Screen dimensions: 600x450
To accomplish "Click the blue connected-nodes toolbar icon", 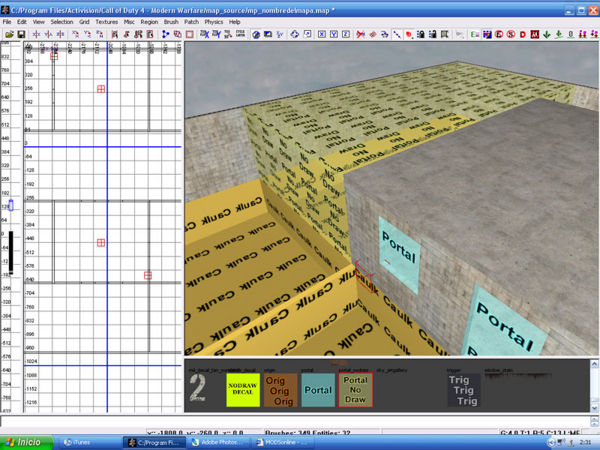I will tap(165, 34).
